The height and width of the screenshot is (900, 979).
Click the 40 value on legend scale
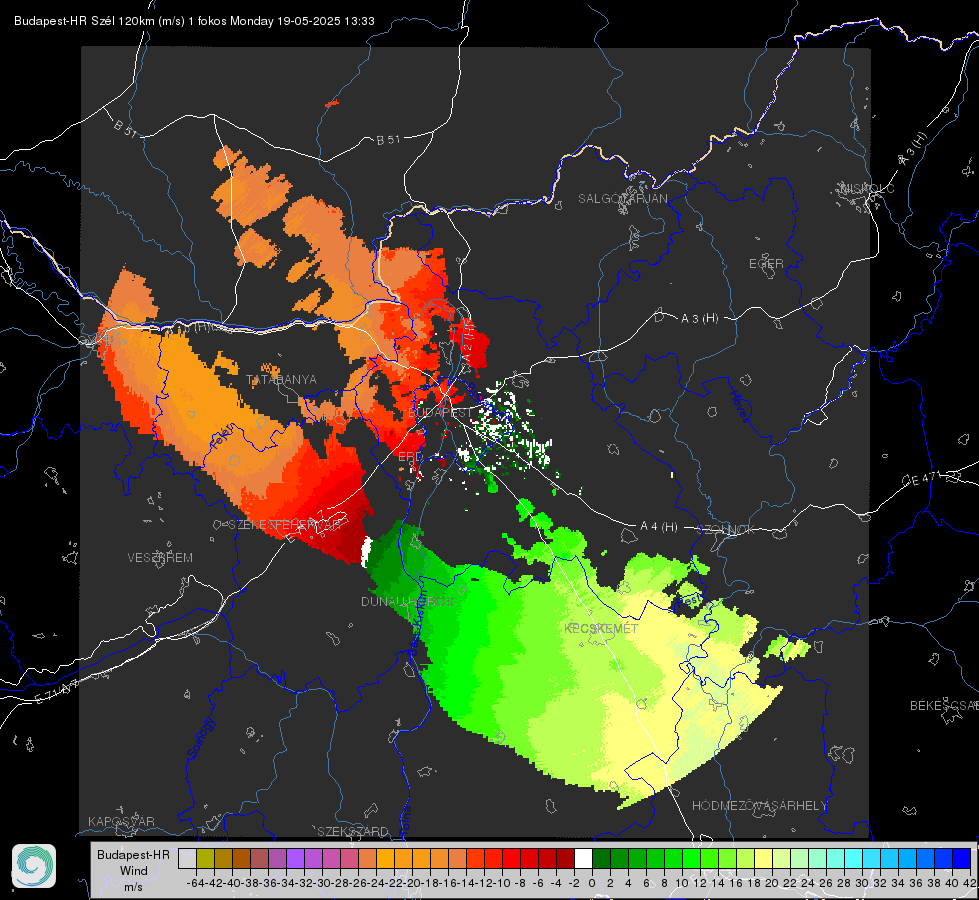952,883
